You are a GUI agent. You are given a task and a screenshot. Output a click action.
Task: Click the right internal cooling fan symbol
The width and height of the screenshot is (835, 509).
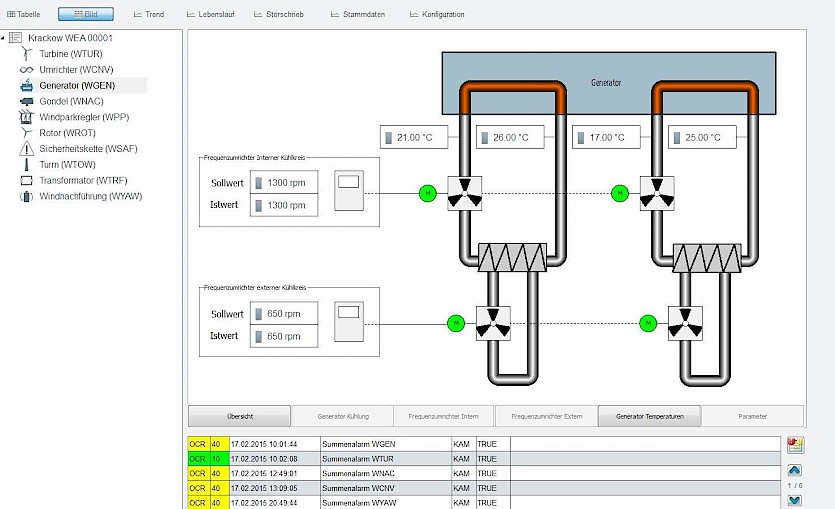click(657, 193)
